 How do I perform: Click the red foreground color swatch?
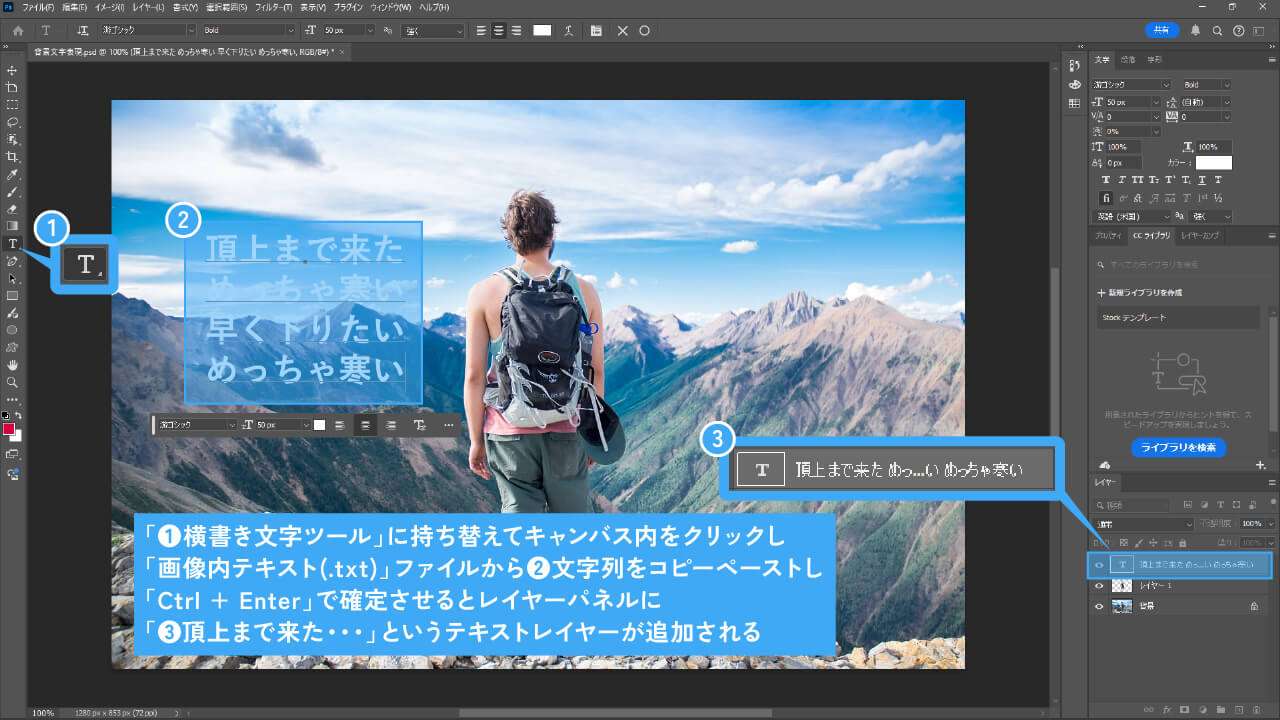coord(9,429)
